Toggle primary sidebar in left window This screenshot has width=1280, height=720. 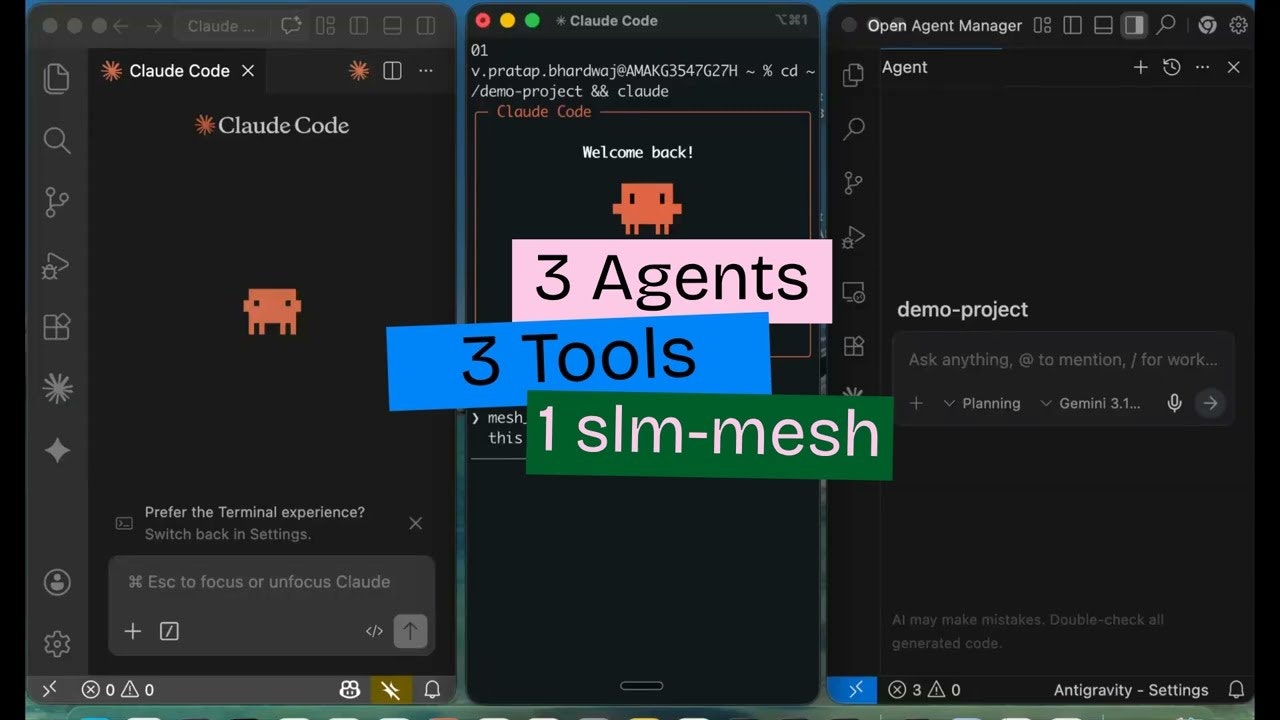(358, 26)
